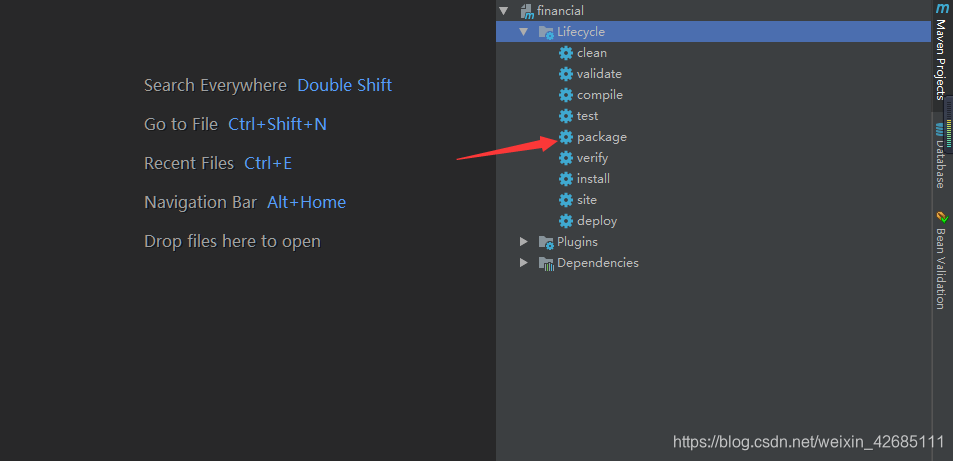Expand the Dependencies node
This screenshot has width=953, height=461.
pos(524,263)
